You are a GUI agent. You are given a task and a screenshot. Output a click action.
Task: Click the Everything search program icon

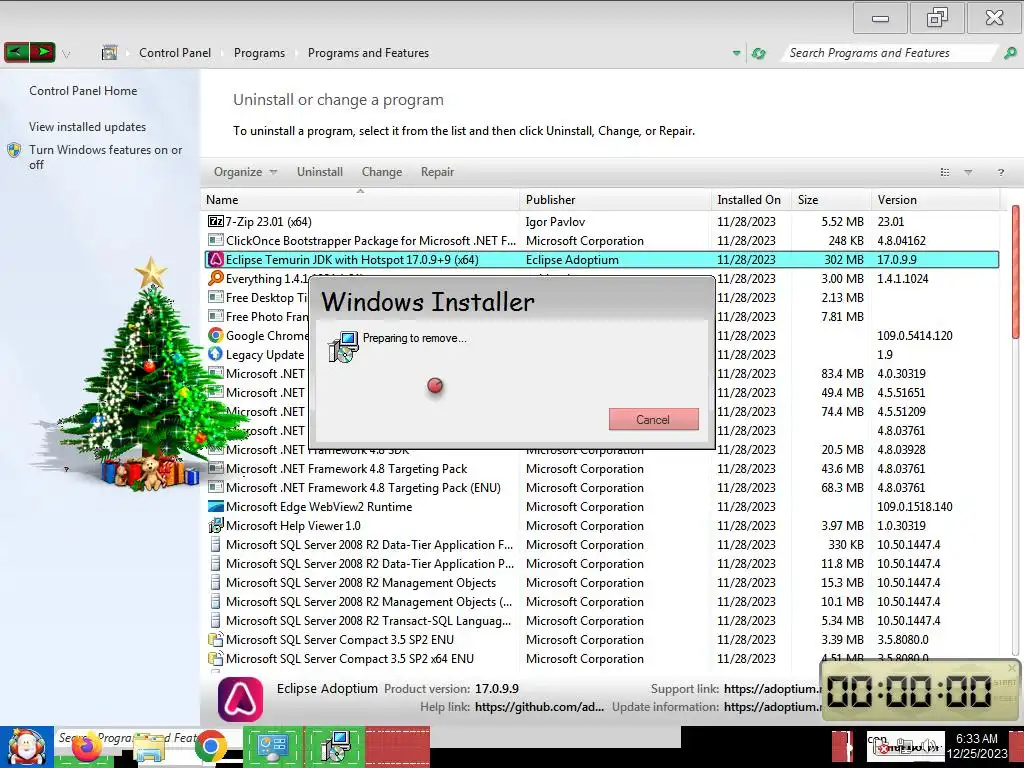[216, 278]
